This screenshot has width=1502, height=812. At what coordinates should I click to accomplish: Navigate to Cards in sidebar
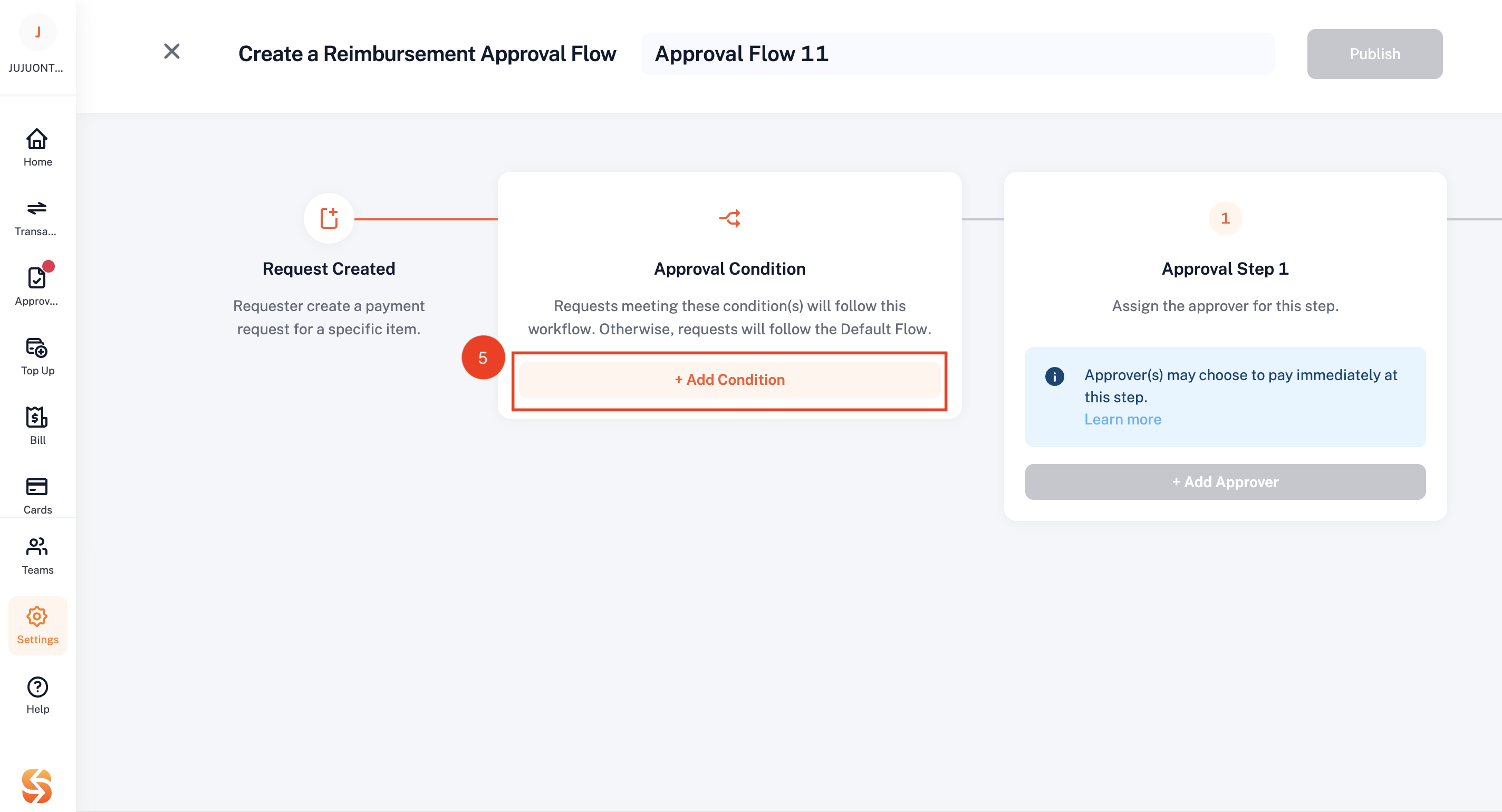point(37,496)
